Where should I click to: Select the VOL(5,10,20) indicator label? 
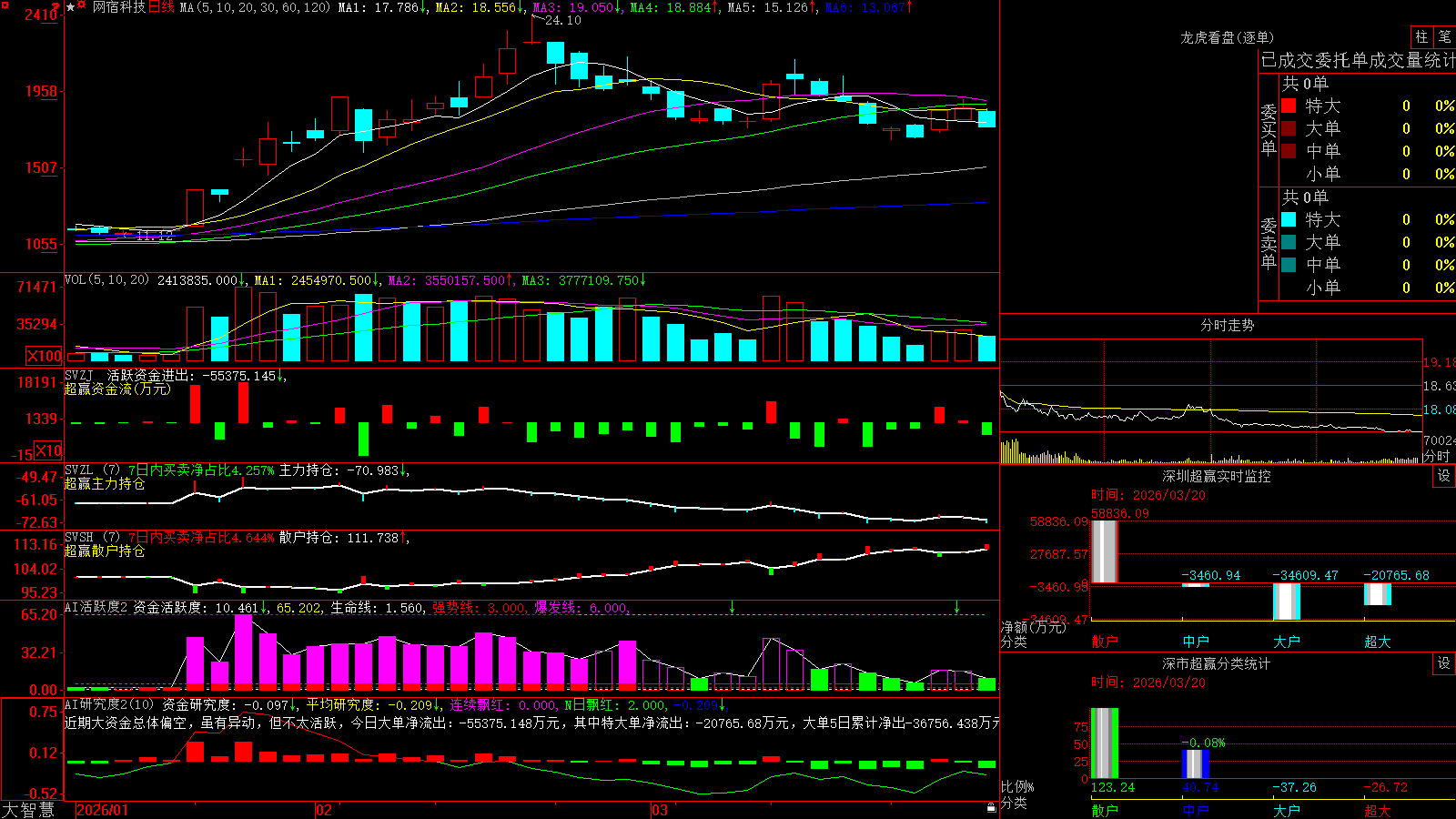(106, 280)
